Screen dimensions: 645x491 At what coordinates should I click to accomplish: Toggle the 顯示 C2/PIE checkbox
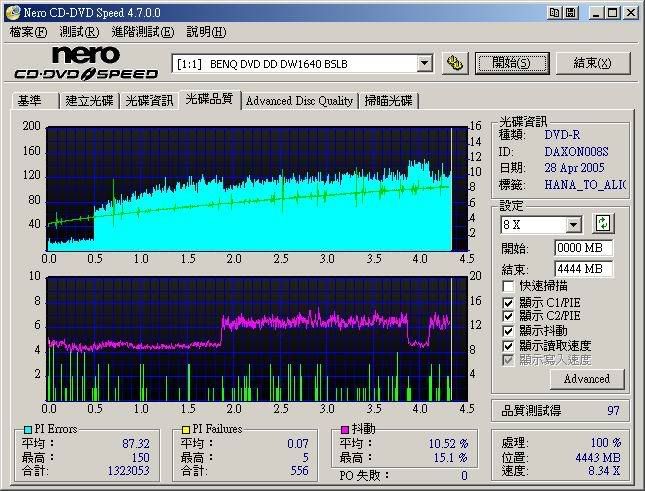click(508, 316)
